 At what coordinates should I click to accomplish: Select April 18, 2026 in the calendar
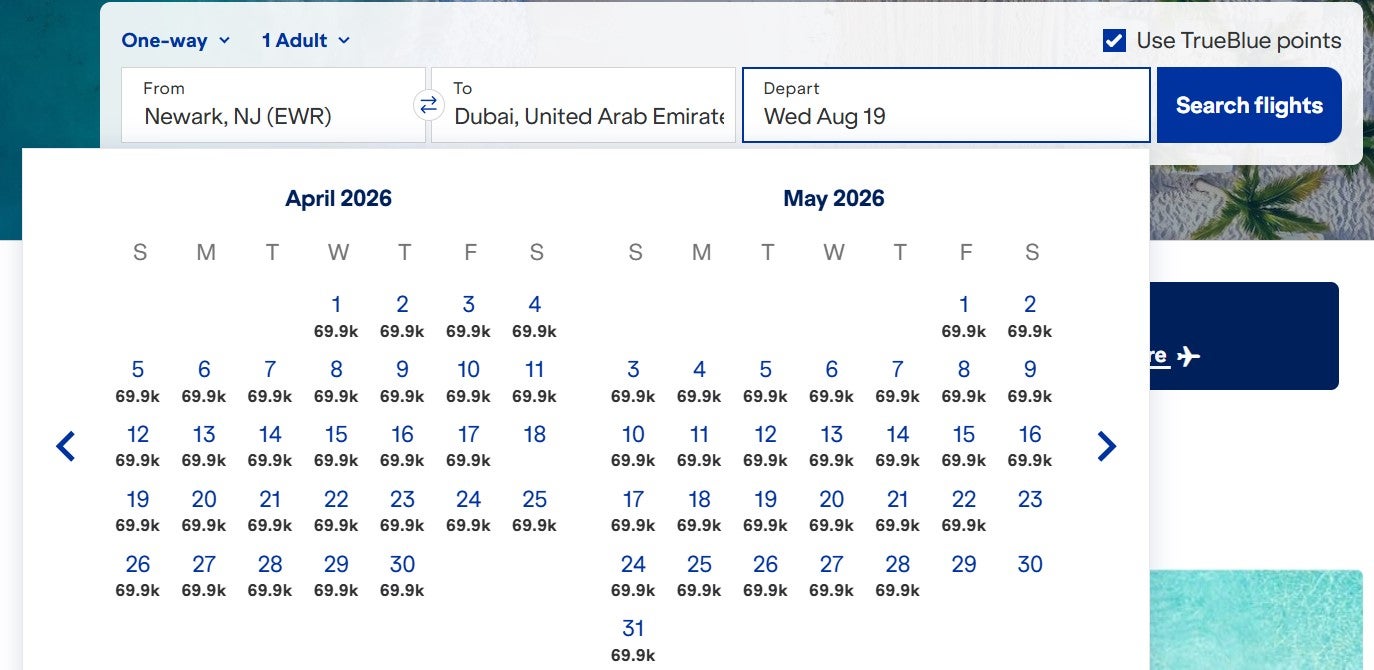click(535, 434)
